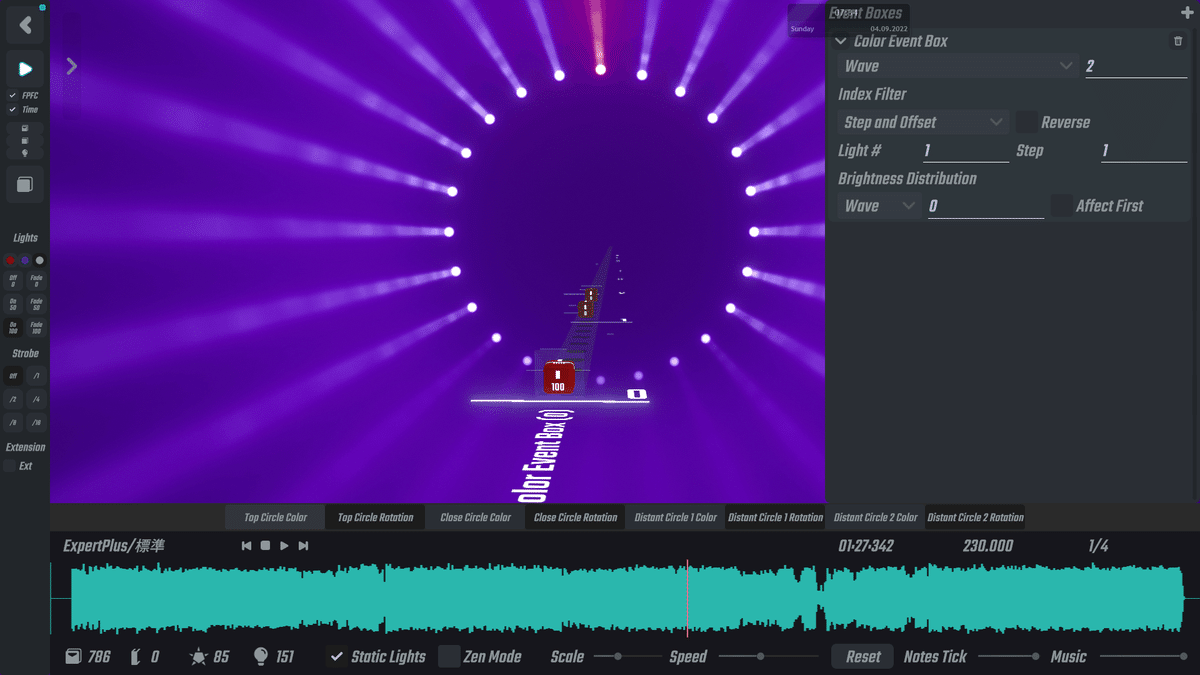The image size is (1200, 675).
Task: Click the Light # input field
Action: [966, 150]
